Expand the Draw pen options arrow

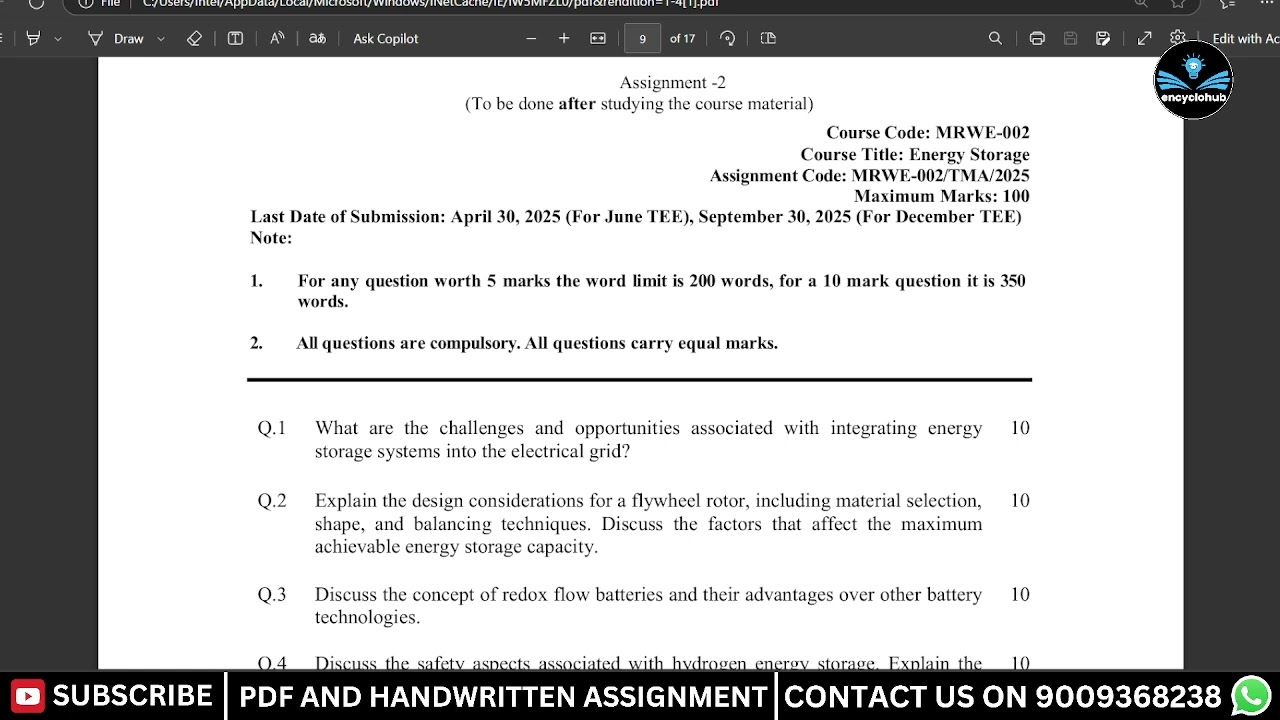click(x=161, y=38)
